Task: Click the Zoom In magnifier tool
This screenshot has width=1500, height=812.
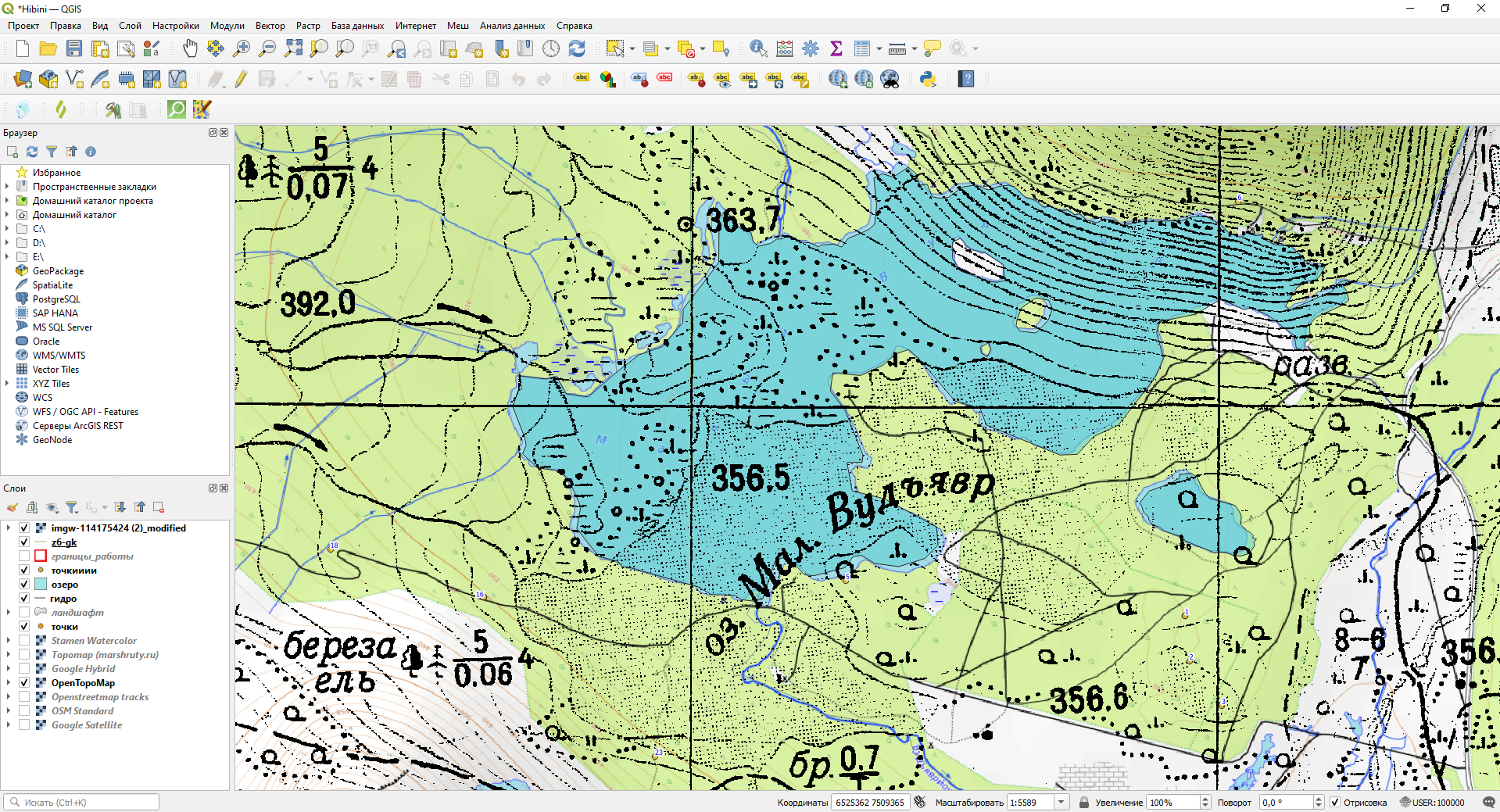Action: 242,48
